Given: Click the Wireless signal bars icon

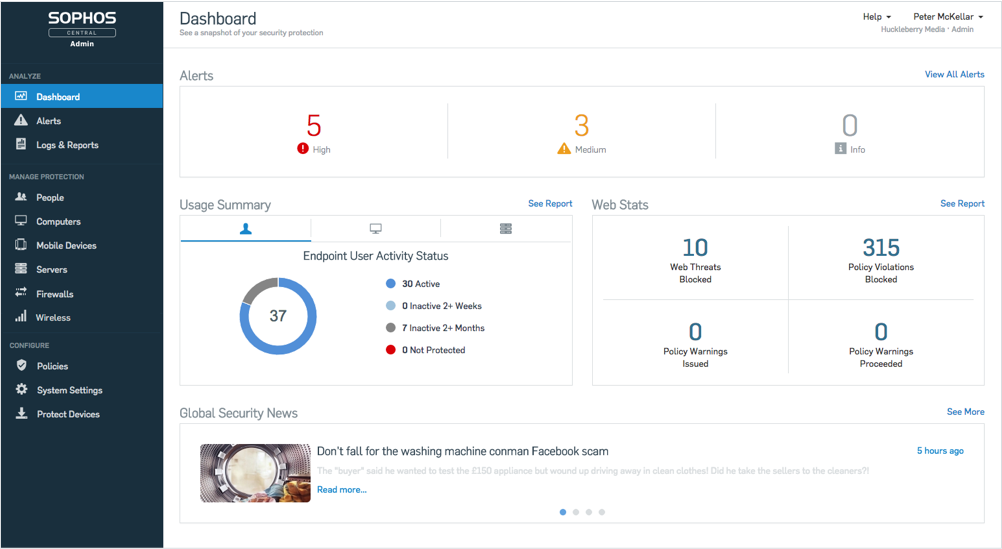Looking at the screenshot, I should (21, 317).
